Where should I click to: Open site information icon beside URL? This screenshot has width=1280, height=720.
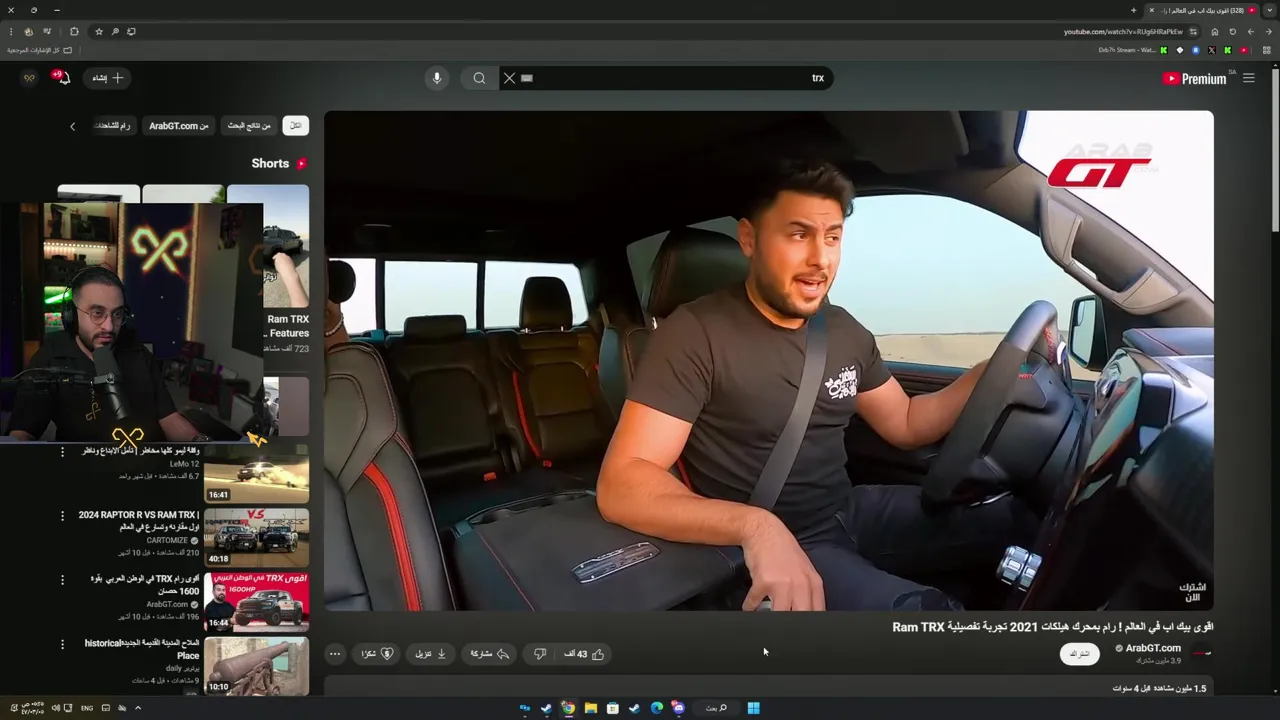(x=1193, y=31)
